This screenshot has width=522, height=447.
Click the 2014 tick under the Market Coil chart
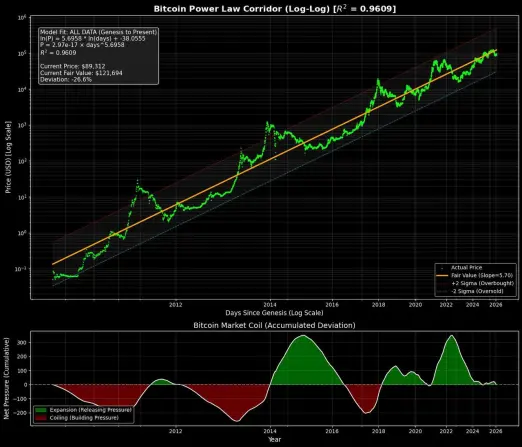click(270, 431)
